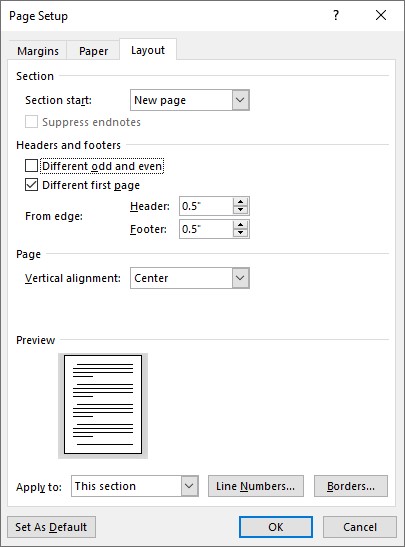
Task: Click the page preview thumbnail
Action: point(103,405)
